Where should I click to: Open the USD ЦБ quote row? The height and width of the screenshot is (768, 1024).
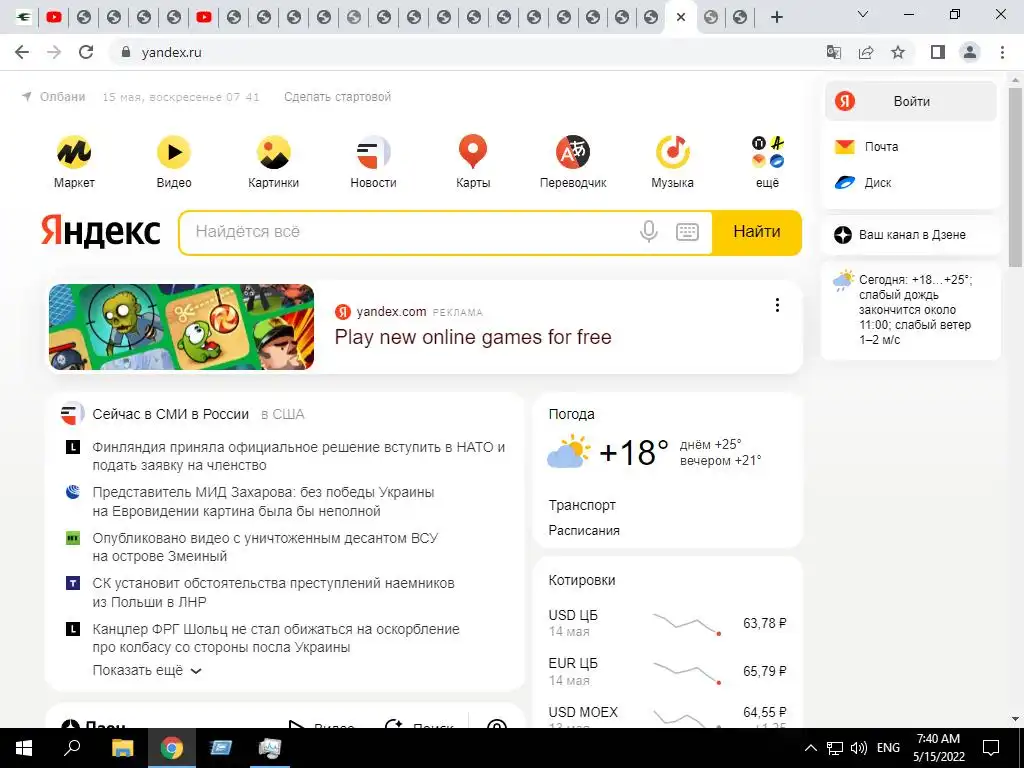[x=667, y=623]
